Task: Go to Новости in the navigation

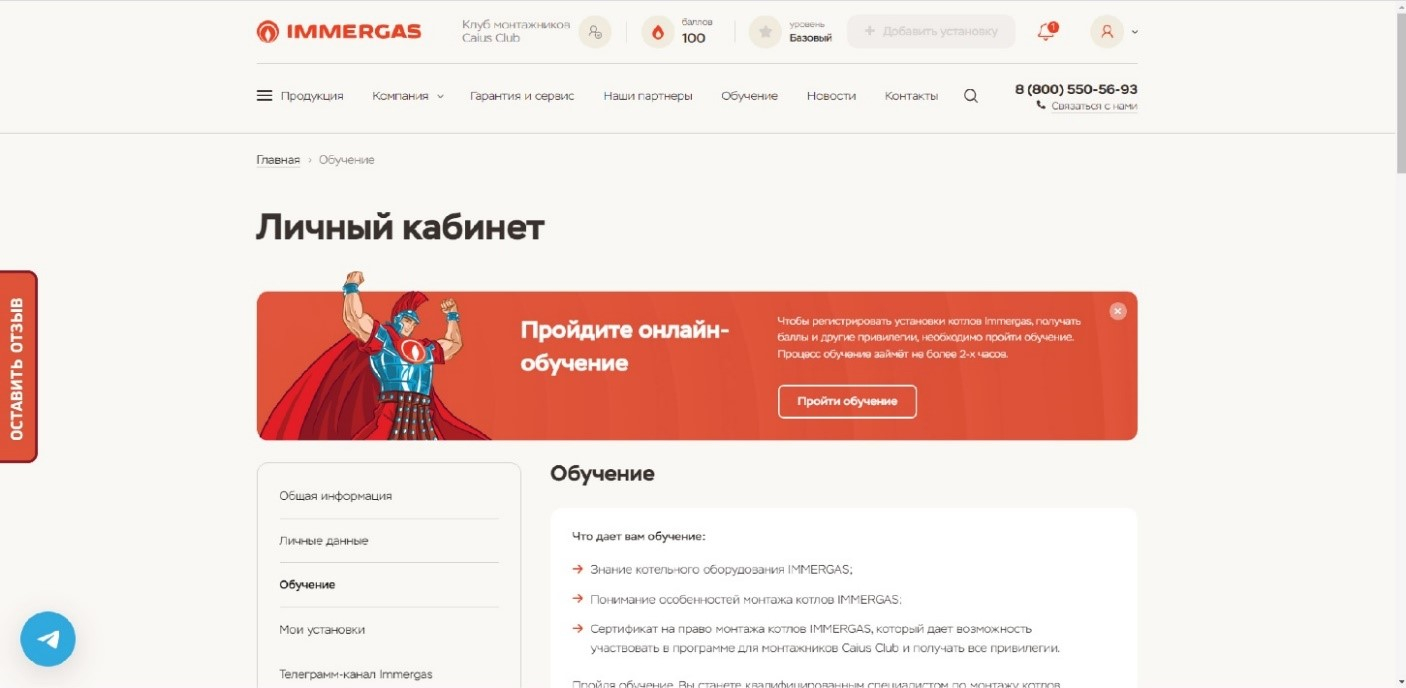Action: [831, 96]
